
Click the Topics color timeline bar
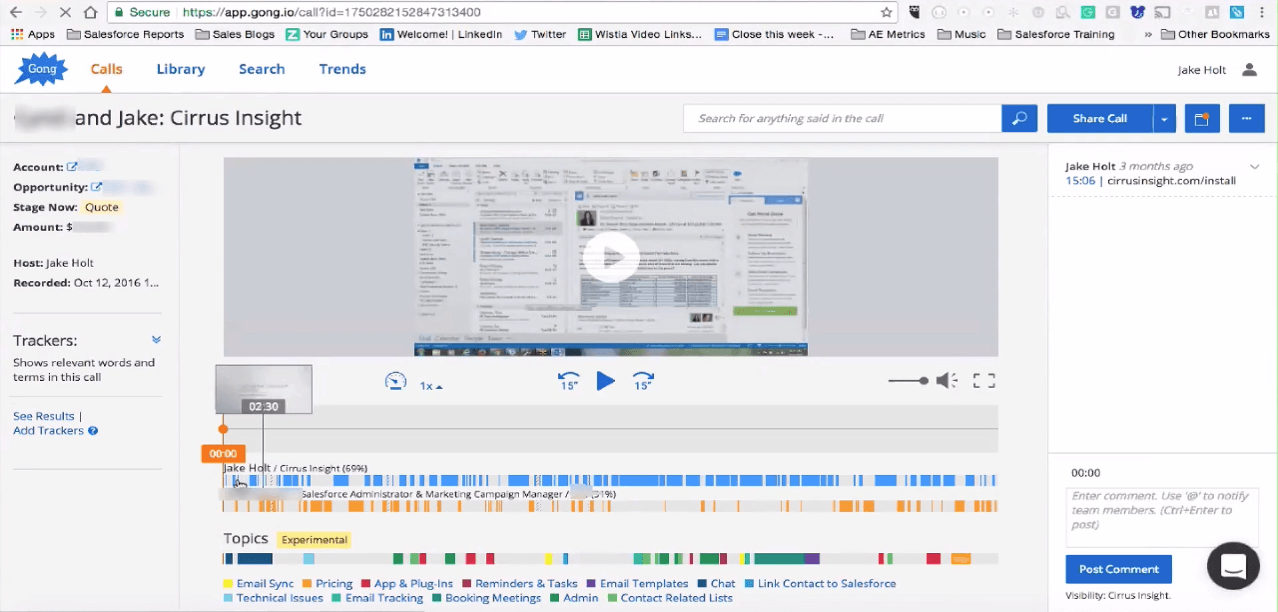[610, 559]
